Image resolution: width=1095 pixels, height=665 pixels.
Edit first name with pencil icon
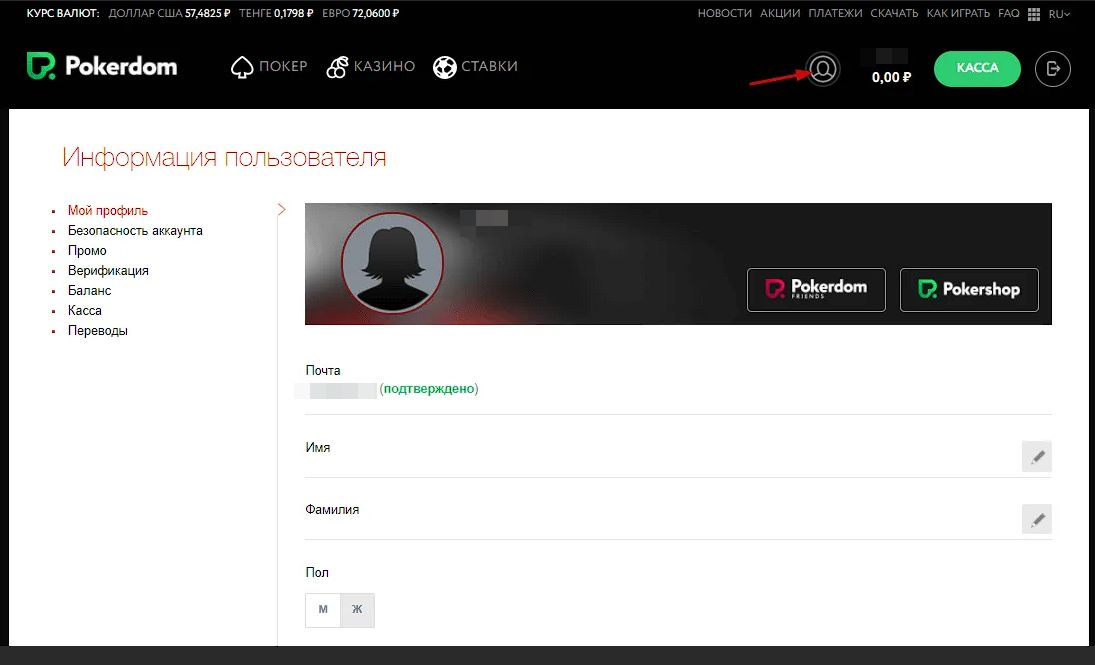tap(1037, 457)
